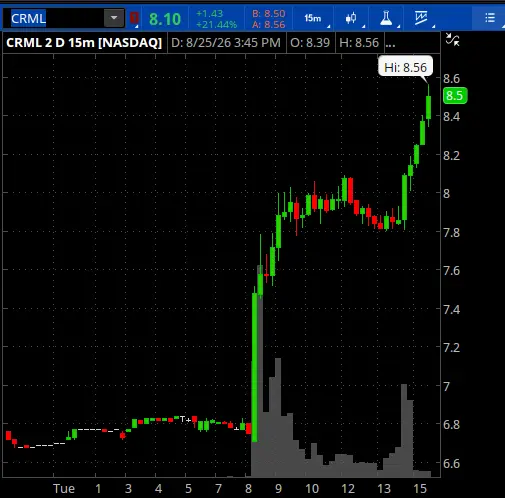Open the chart style candlestick icon
505x498 pixels.
pyautogui.click(x=351, y=18)
